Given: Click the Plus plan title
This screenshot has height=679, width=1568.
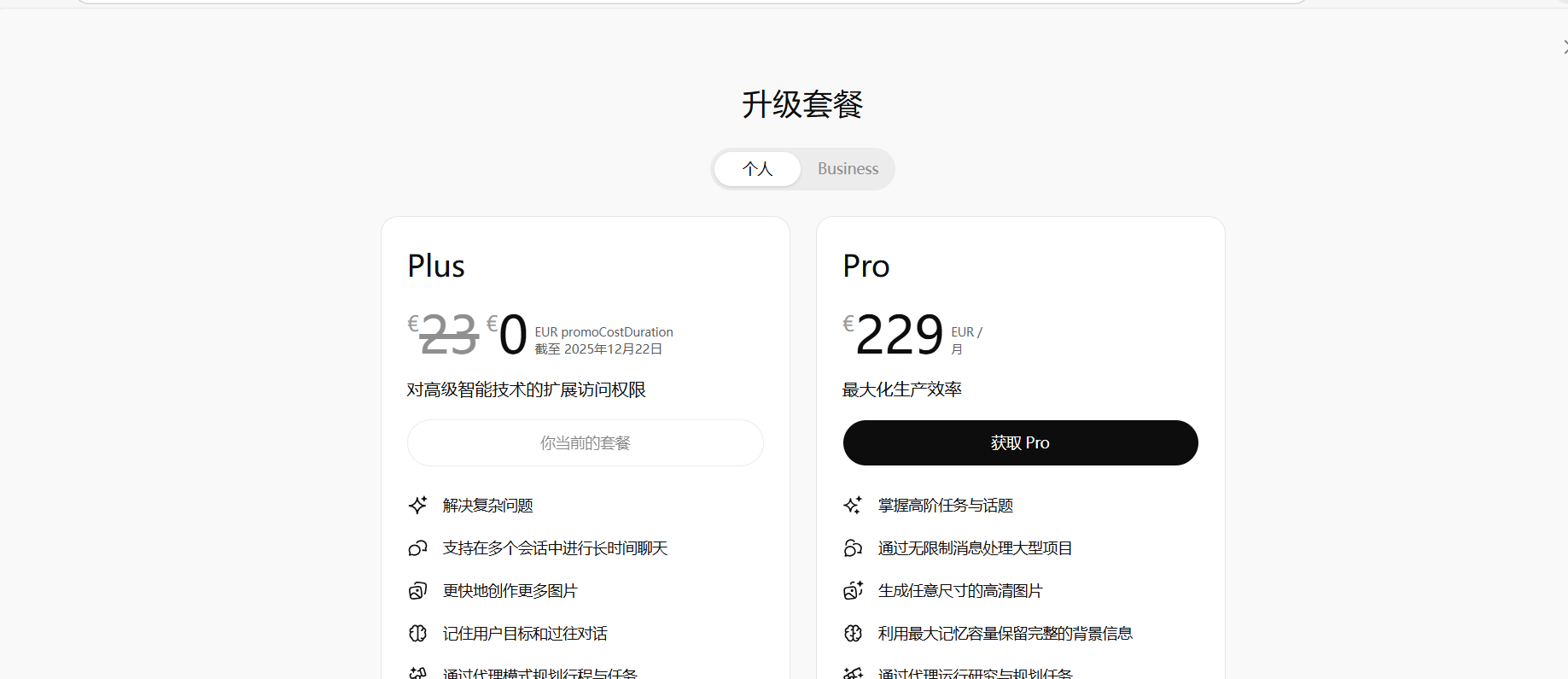Looking at the screenshot, I should 436,266.
